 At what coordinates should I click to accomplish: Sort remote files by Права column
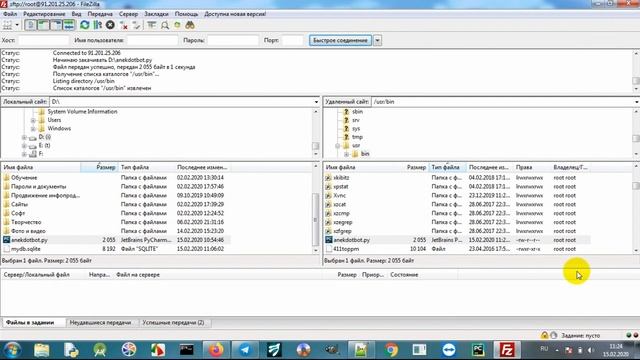click(532, 167)
